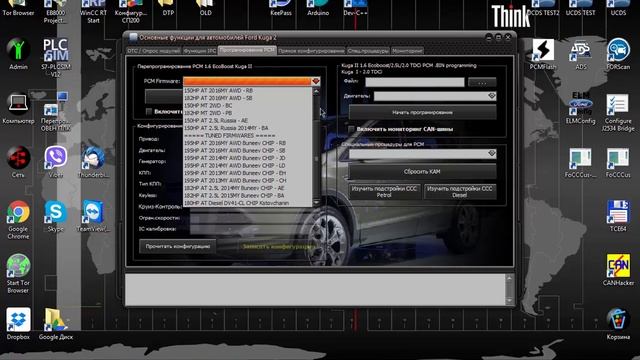Click the firmware list scrollbar down arrow
This screenshot has height=360, width=640.
316,202
